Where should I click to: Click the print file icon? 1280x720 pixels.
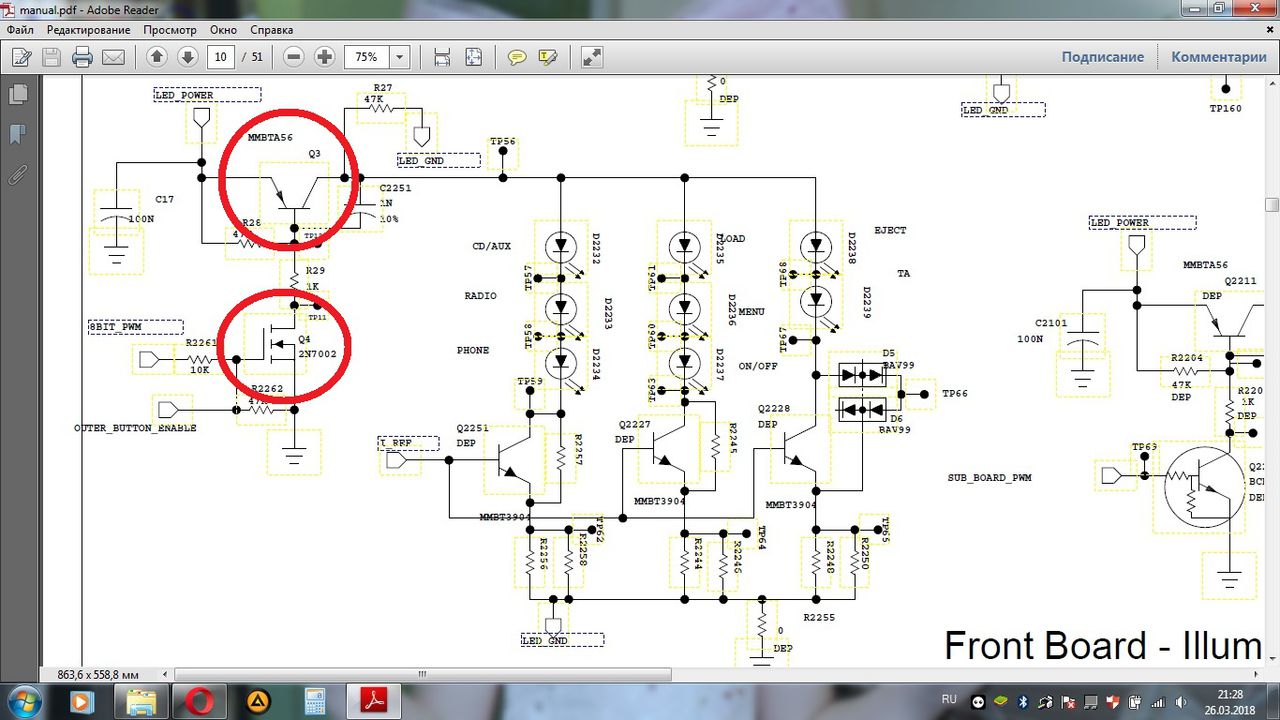(x=82, y=57)
